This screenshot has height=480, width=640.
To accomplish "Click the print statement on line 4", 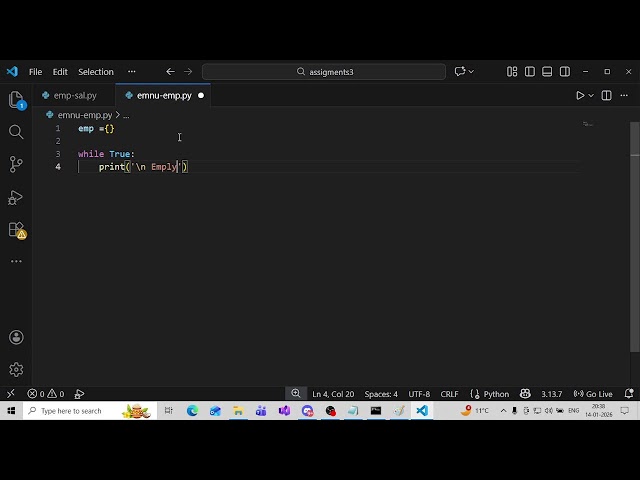I will pyautogui.click(x=143, y=167).
